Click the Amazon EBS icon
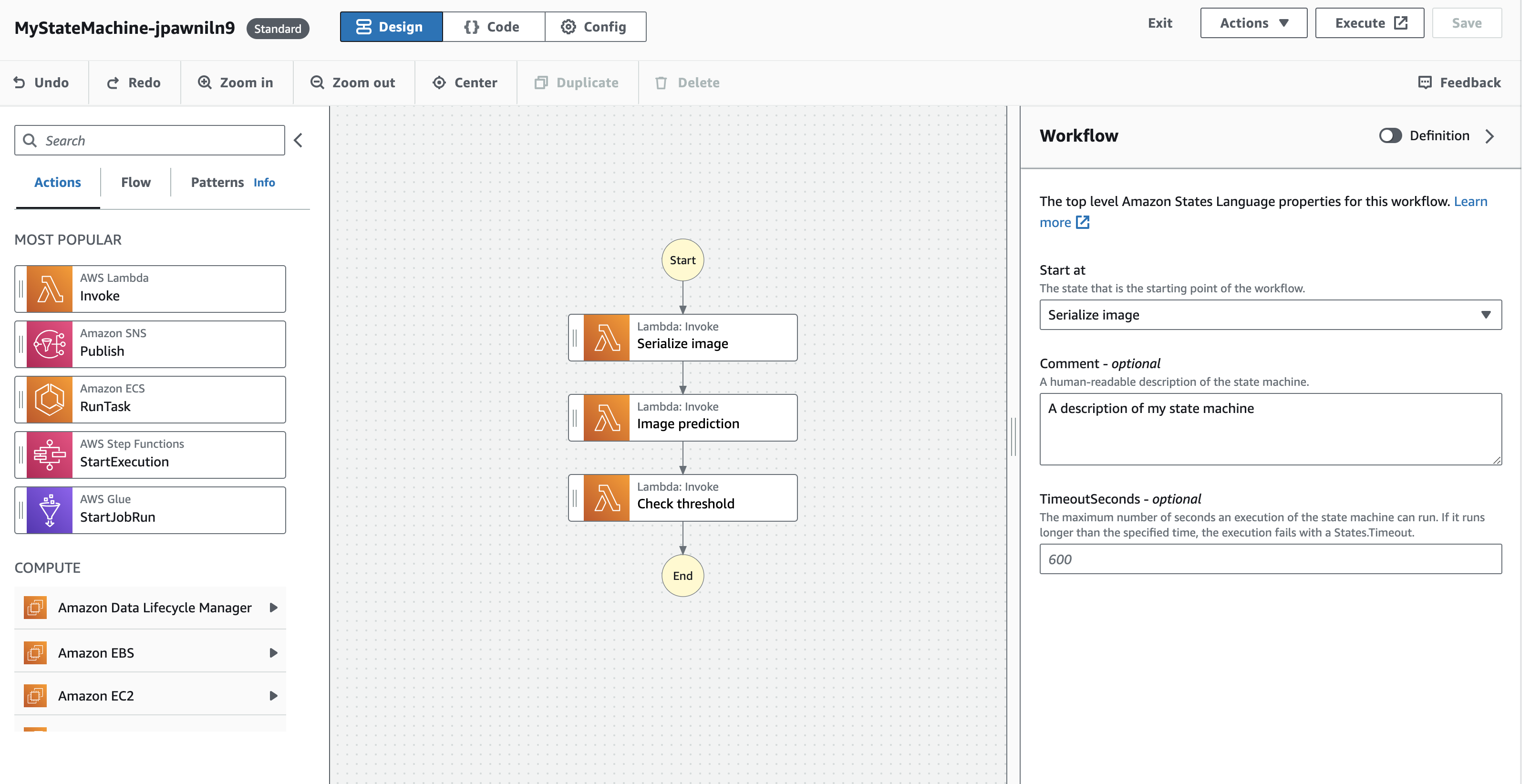Screen dimensions: 1530x784 [36, 653]
